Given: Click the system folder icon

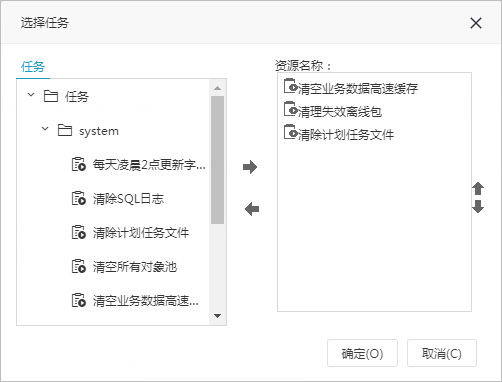Looking at the screenshot, I should coord(65,130).
